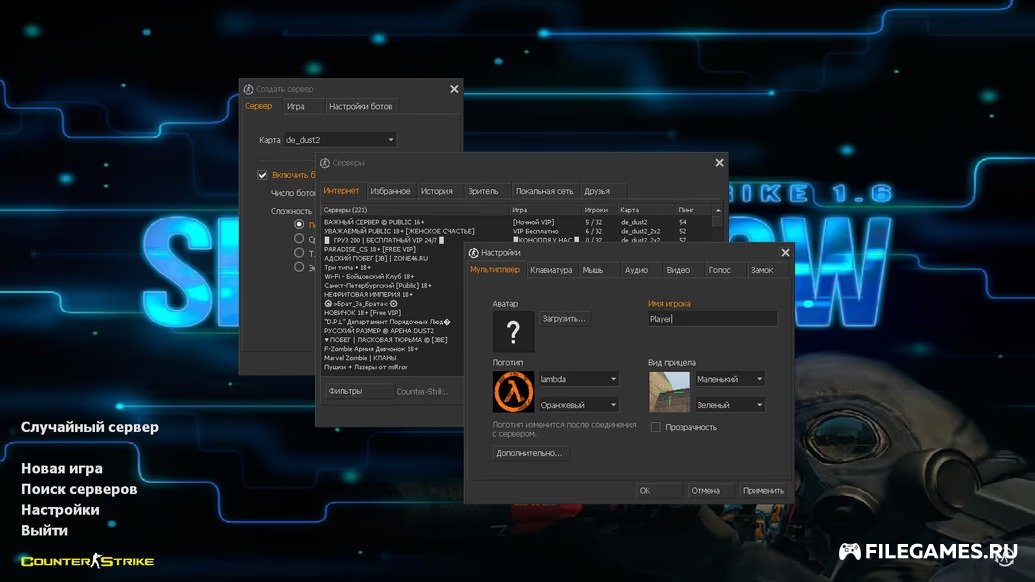Select the first Сложность radio button

tap(299, 224)
